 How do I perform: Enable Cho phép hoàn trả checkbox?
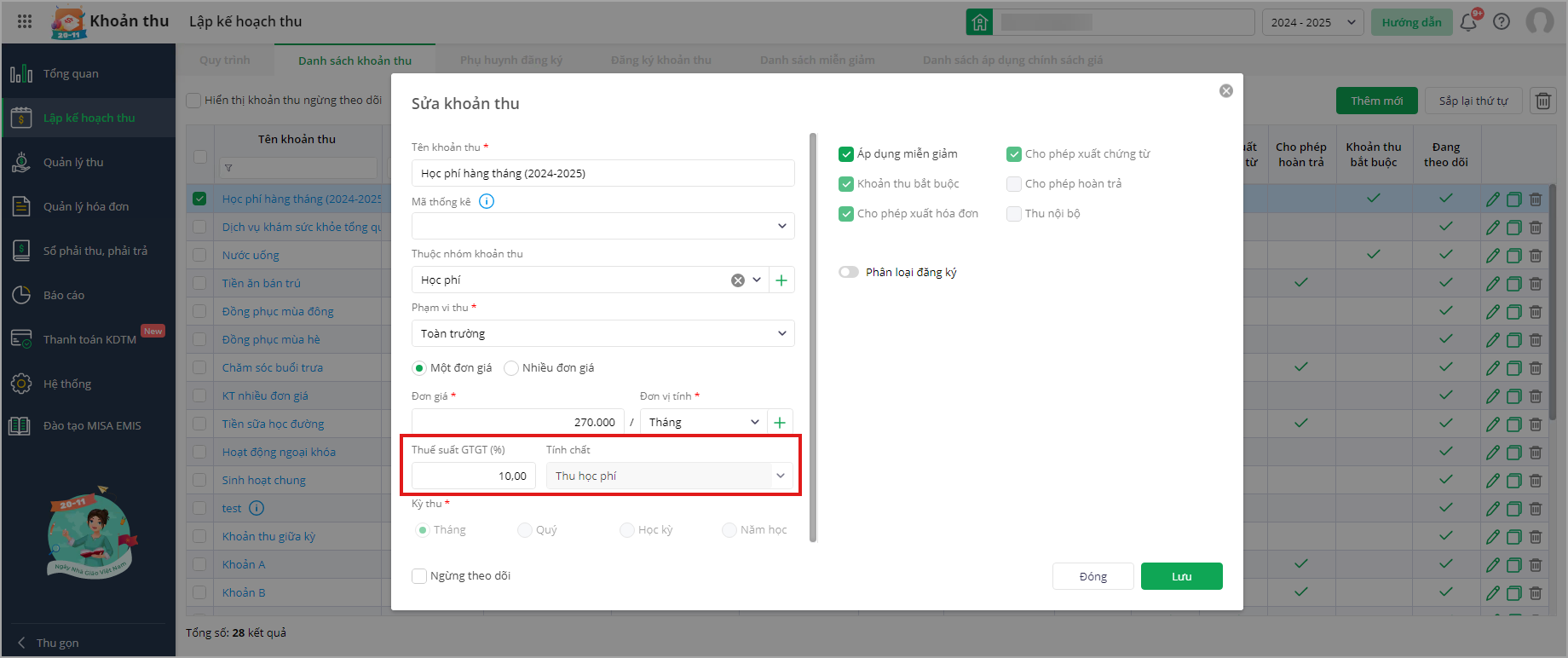1014,184
